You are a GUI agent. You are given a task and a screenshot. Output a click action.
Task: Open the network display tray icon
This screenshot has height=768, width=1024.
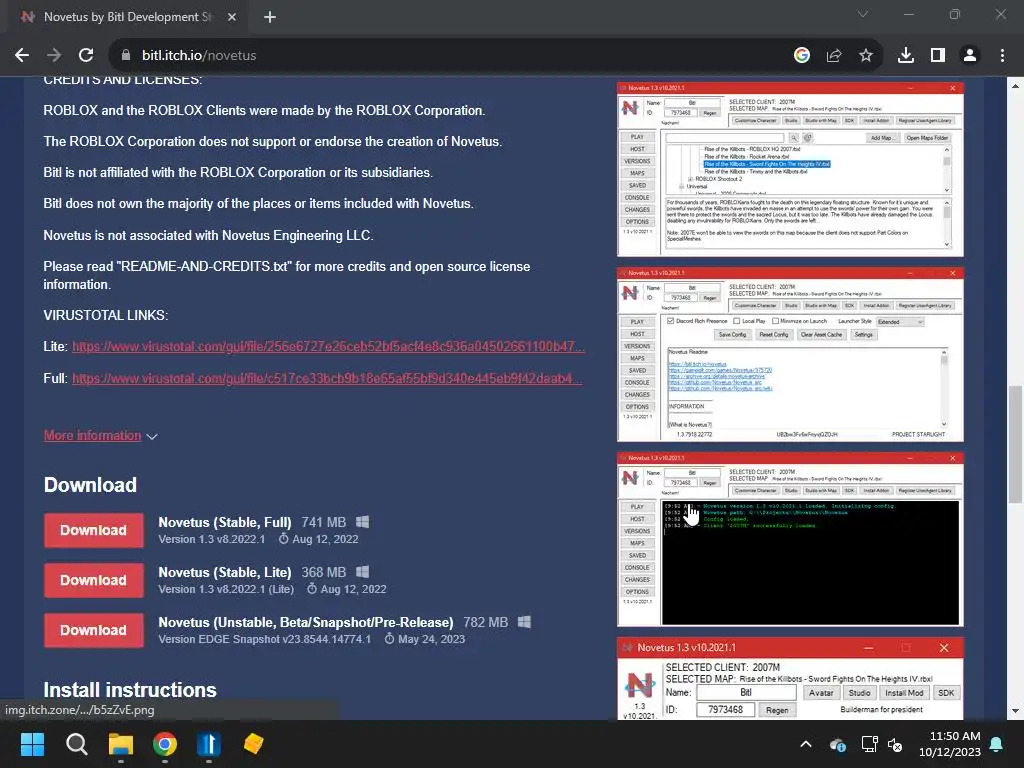(869, 744)
